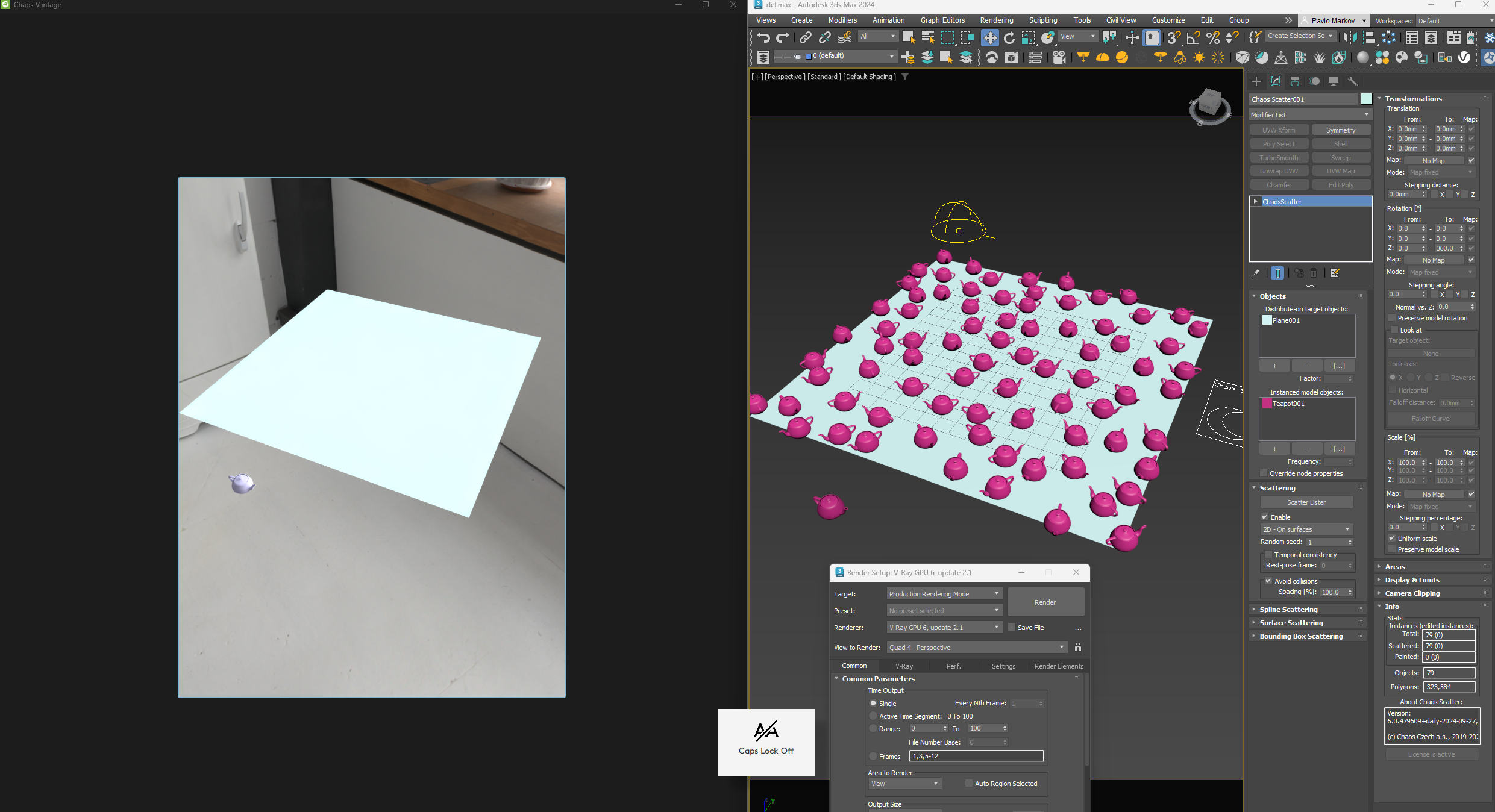Screen dimensions: 1495x812
Task: Toggle the Enable checkbox under Scattering
Action: click(x=1265, y=517)
